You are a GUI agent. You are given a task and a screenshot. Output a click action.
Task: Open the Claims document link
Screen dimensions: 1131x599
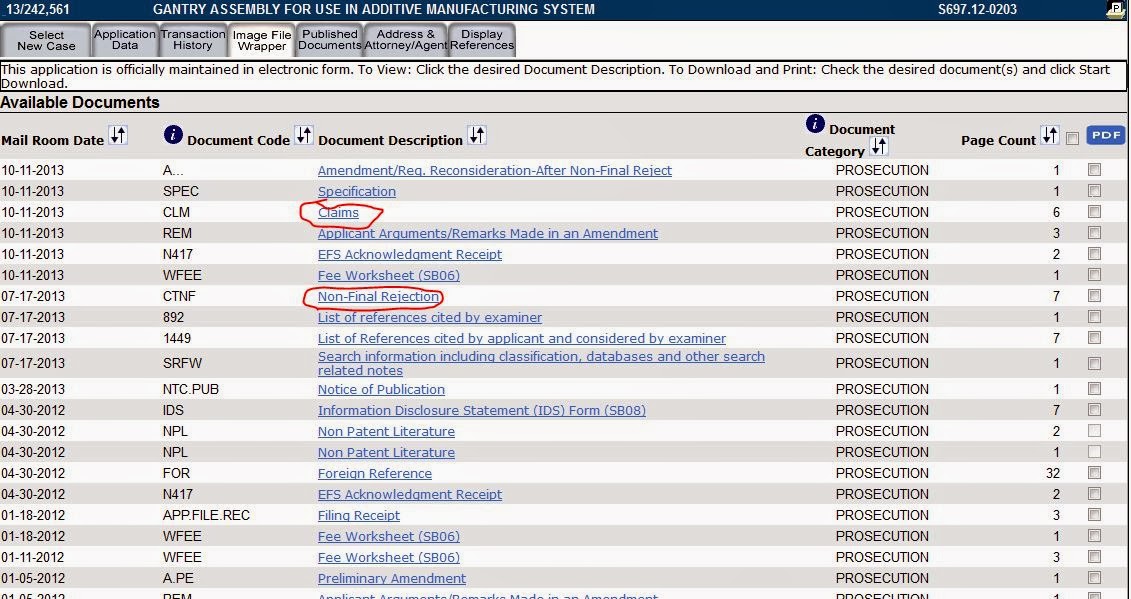point(338,212)
